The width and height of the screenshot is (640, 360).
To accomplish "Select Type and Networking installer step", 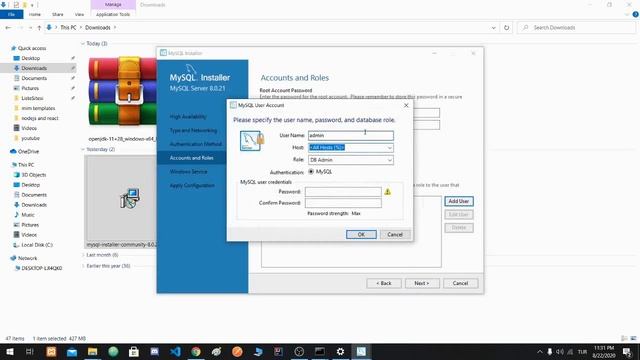I will (193, 131).
